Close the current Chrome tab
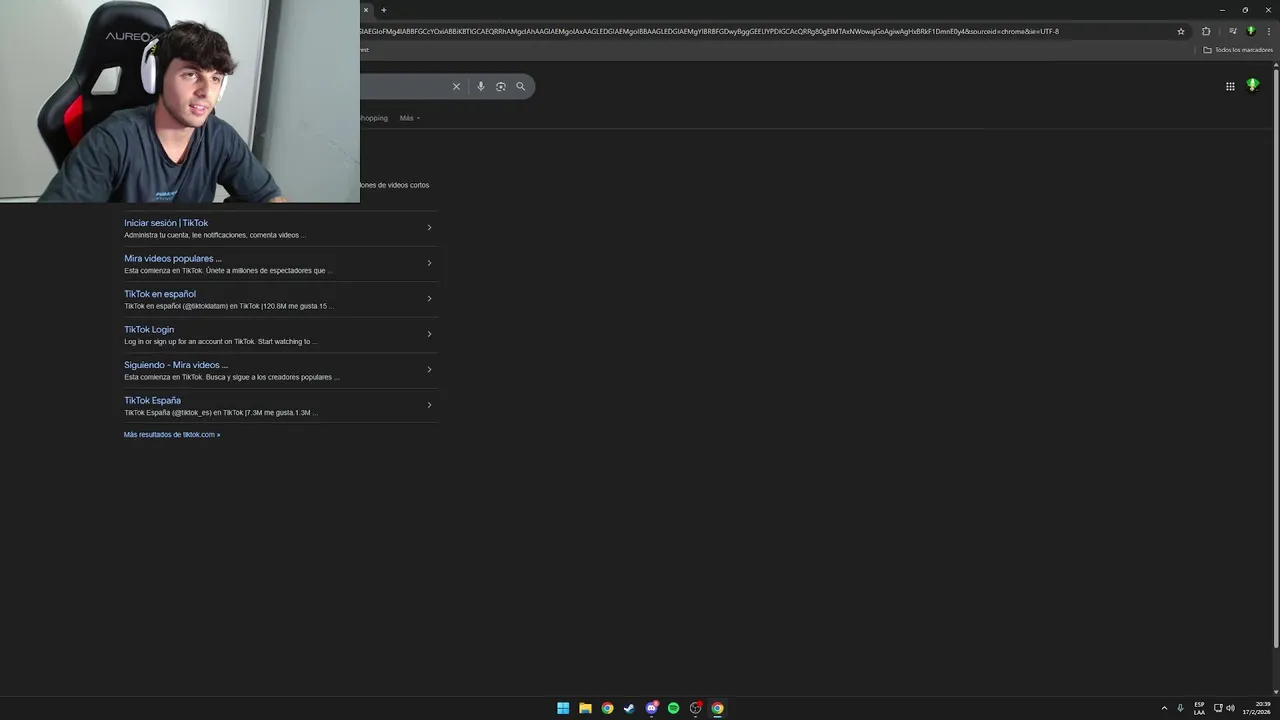The image size is (1280, 720). click(x=366, y=10)
